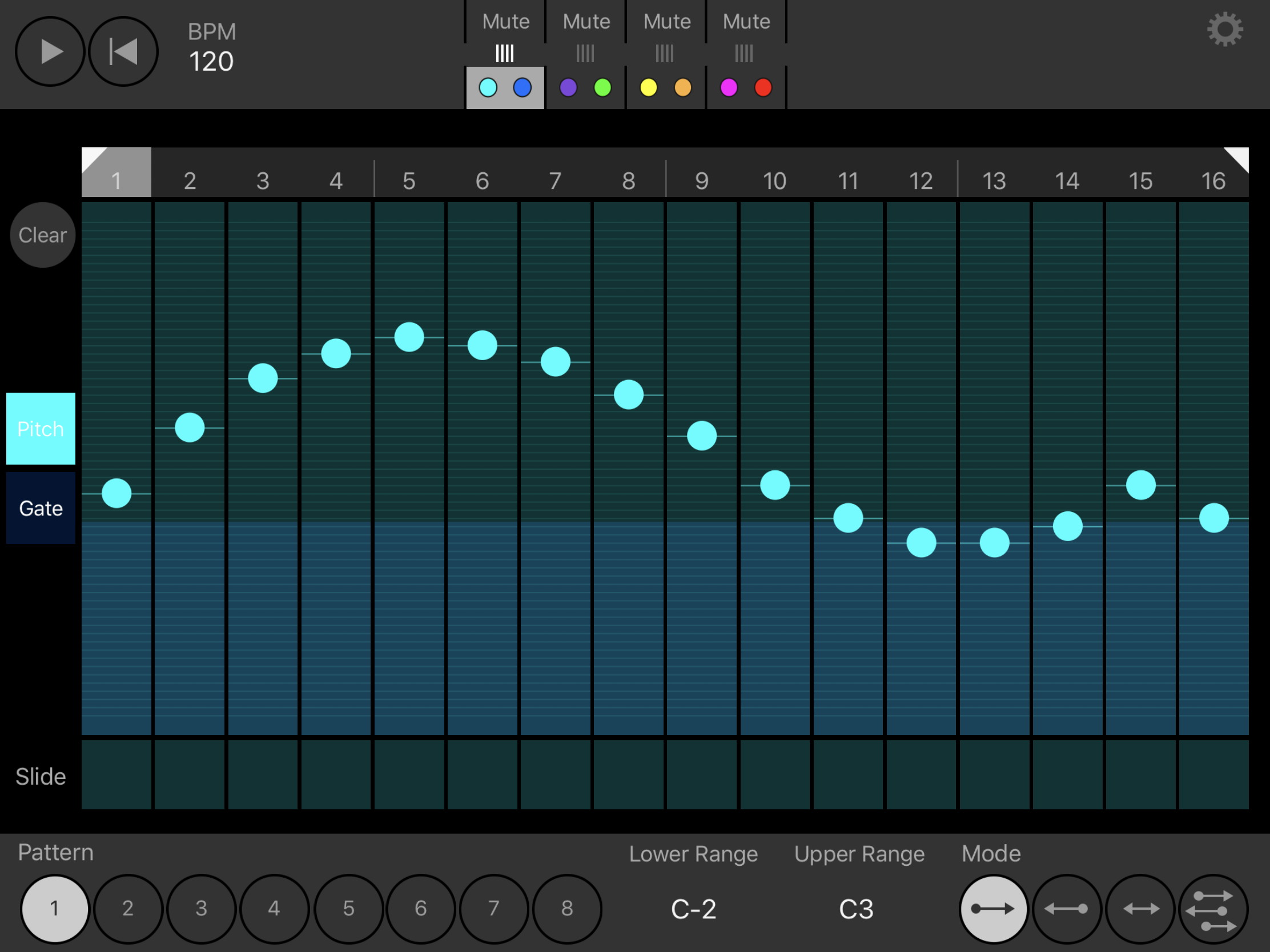
Task: Tap the first group's four-bar keys icon
Action: pos(505,54)
